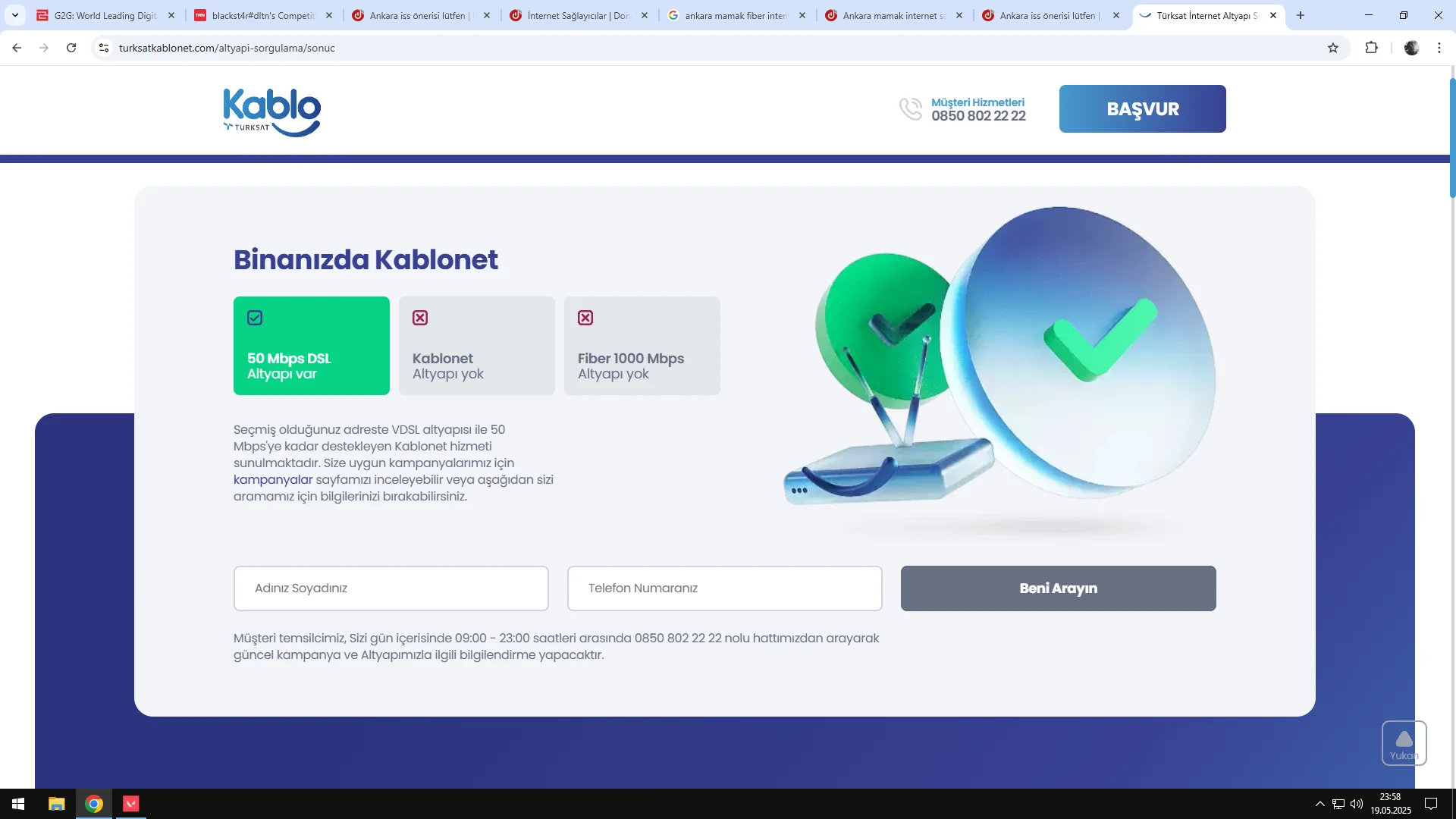Click the customer service phone icon
The height and width of the screenshot is (819, 1456).
tap(910, 108)
